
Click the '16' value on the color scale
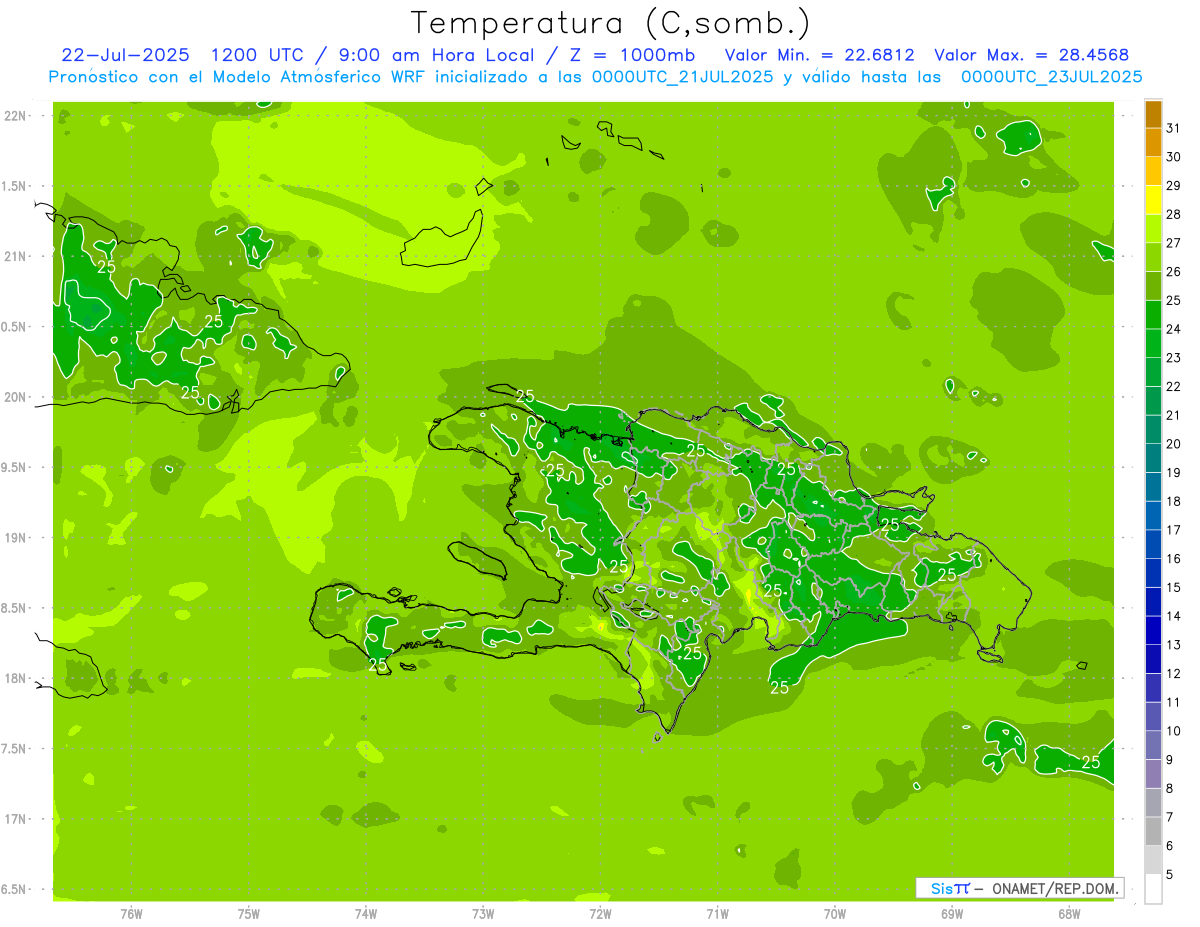pyautogui.click(x=1173, y=558)
